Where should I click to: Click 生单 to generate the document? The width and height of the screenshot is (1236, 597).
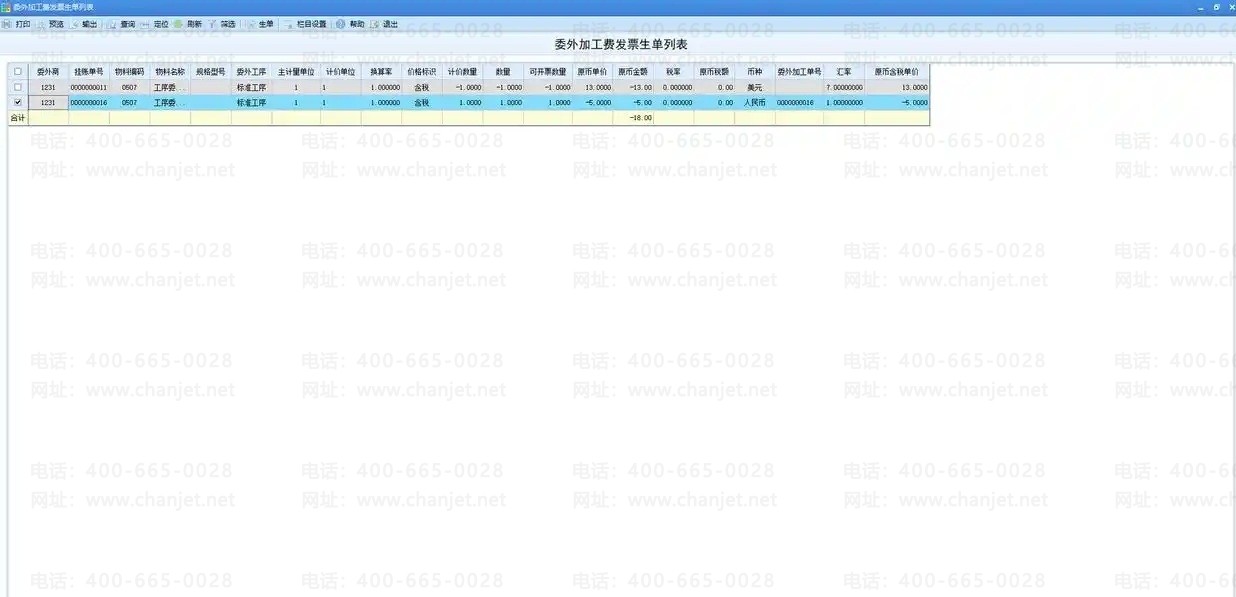[x=260, y=24]
